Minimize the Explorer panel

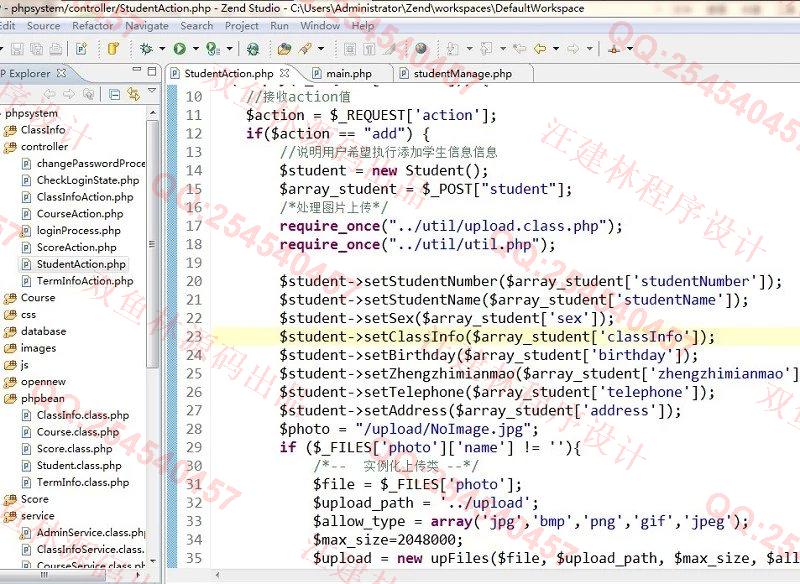coord(136,70)
